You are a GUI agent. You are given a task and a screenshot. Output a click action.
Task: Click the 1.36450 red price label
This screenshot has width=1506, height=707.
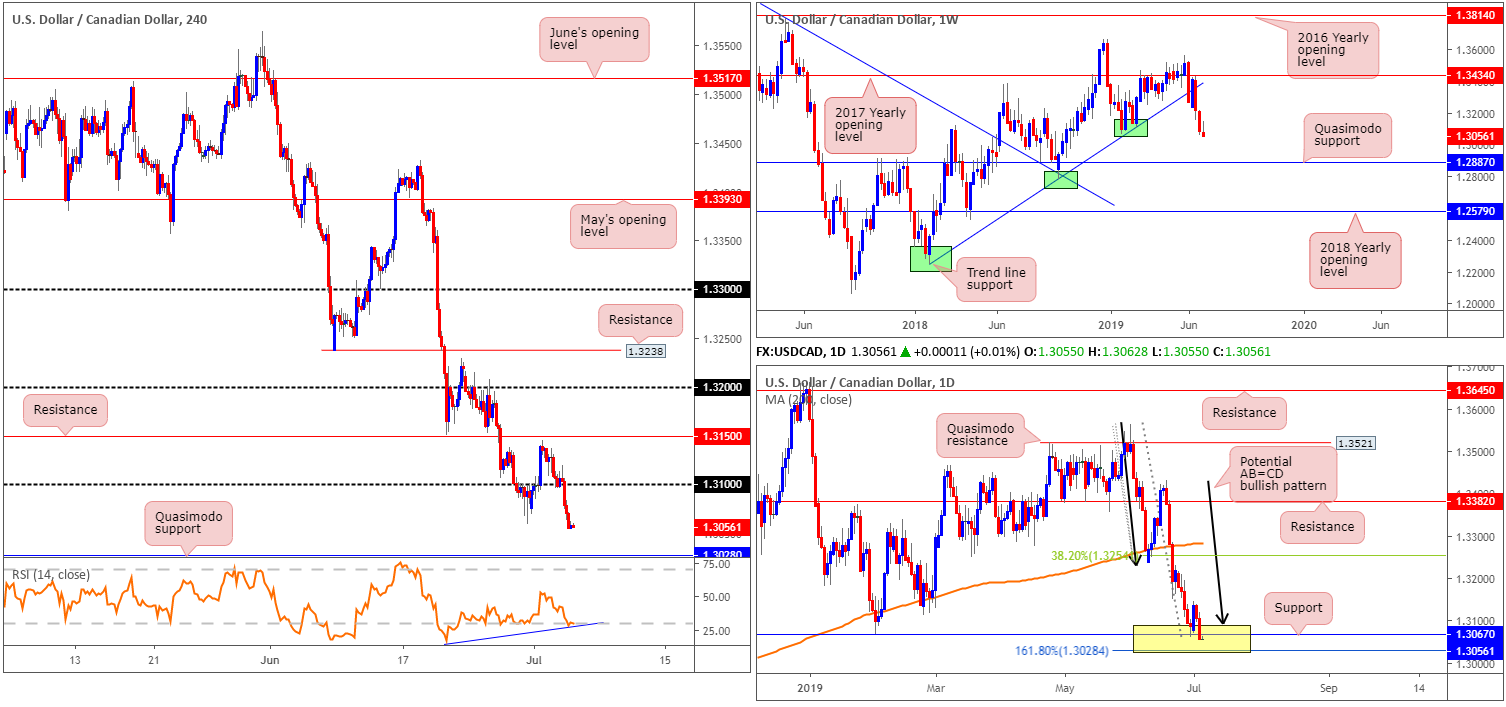coord(1475,391)
